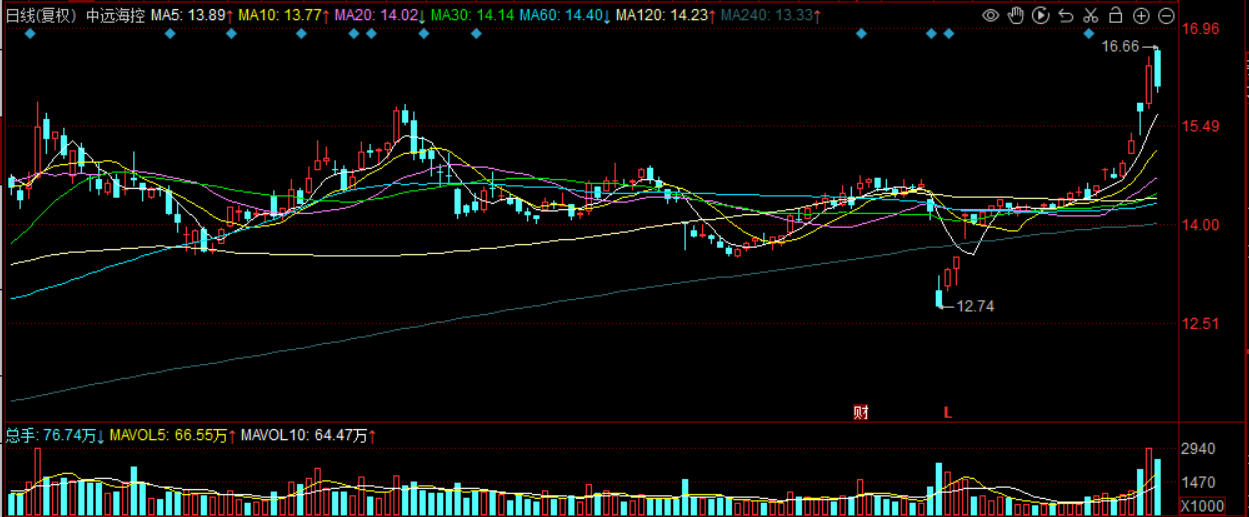The width and height of the screenshot is (1249, 517).
Task: Toggle the eye visibility icon in chart toolbar
Action: tap(990, 15)
